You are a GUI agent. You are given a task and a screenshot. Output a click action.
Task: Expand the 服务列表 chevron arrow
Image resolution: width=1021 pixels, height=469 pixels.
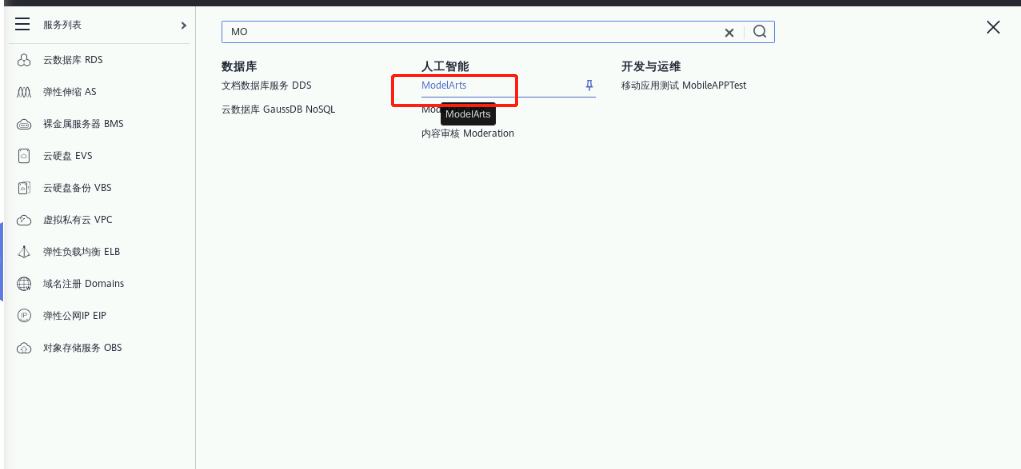click(184, 25)
